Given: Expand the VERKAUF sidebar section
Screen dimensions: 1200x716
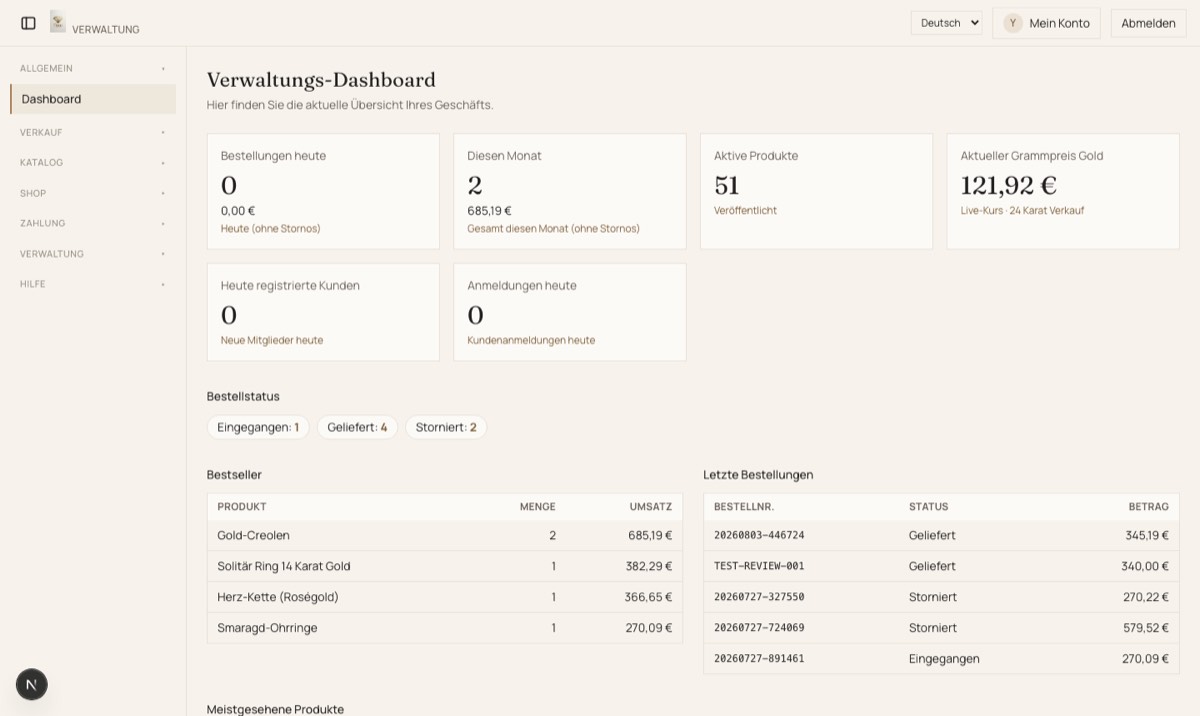Looking at the screenshot, I should pos(93,132).
